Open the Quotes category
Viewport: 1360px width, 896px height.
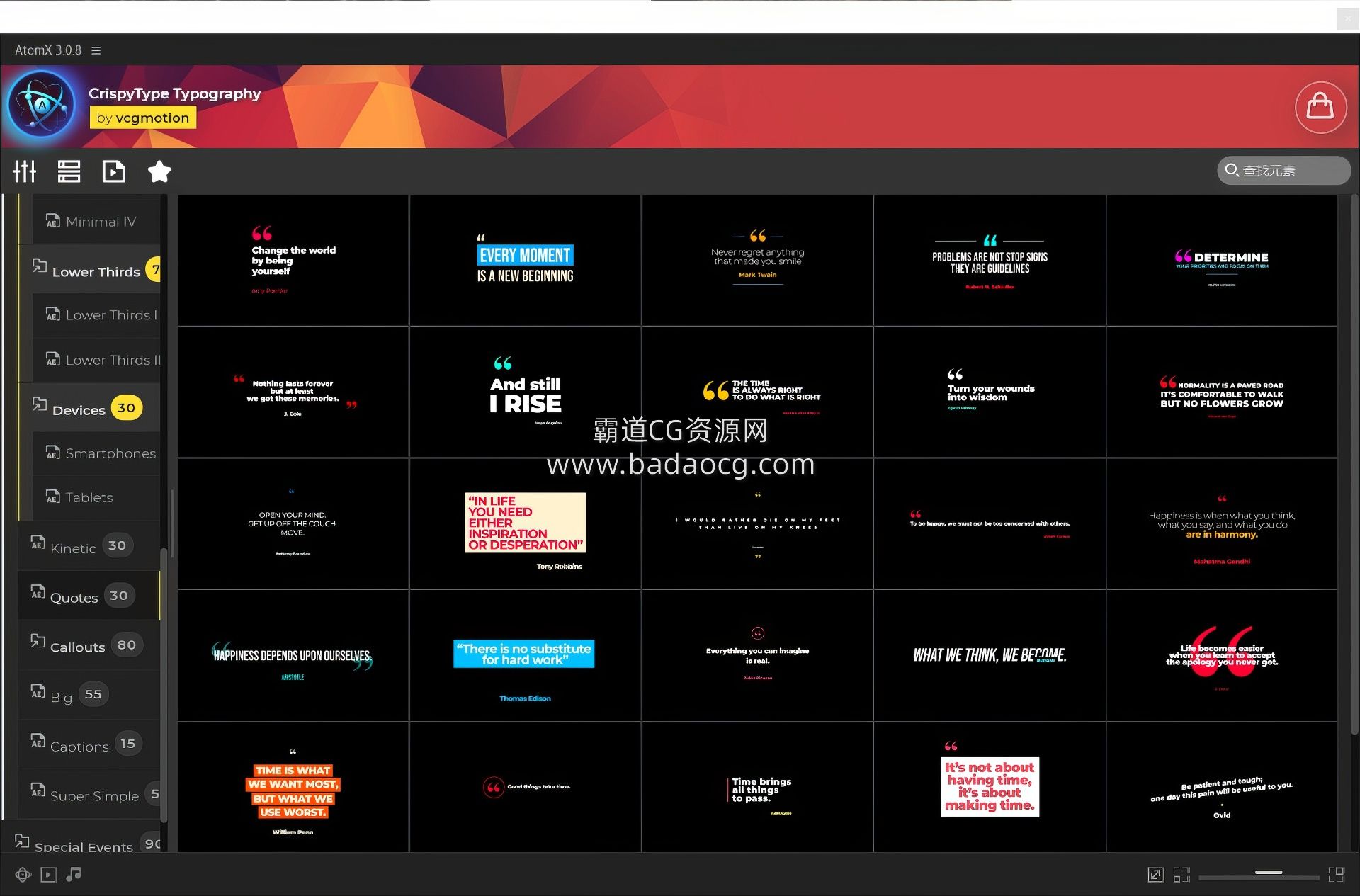tap(89, 596)
